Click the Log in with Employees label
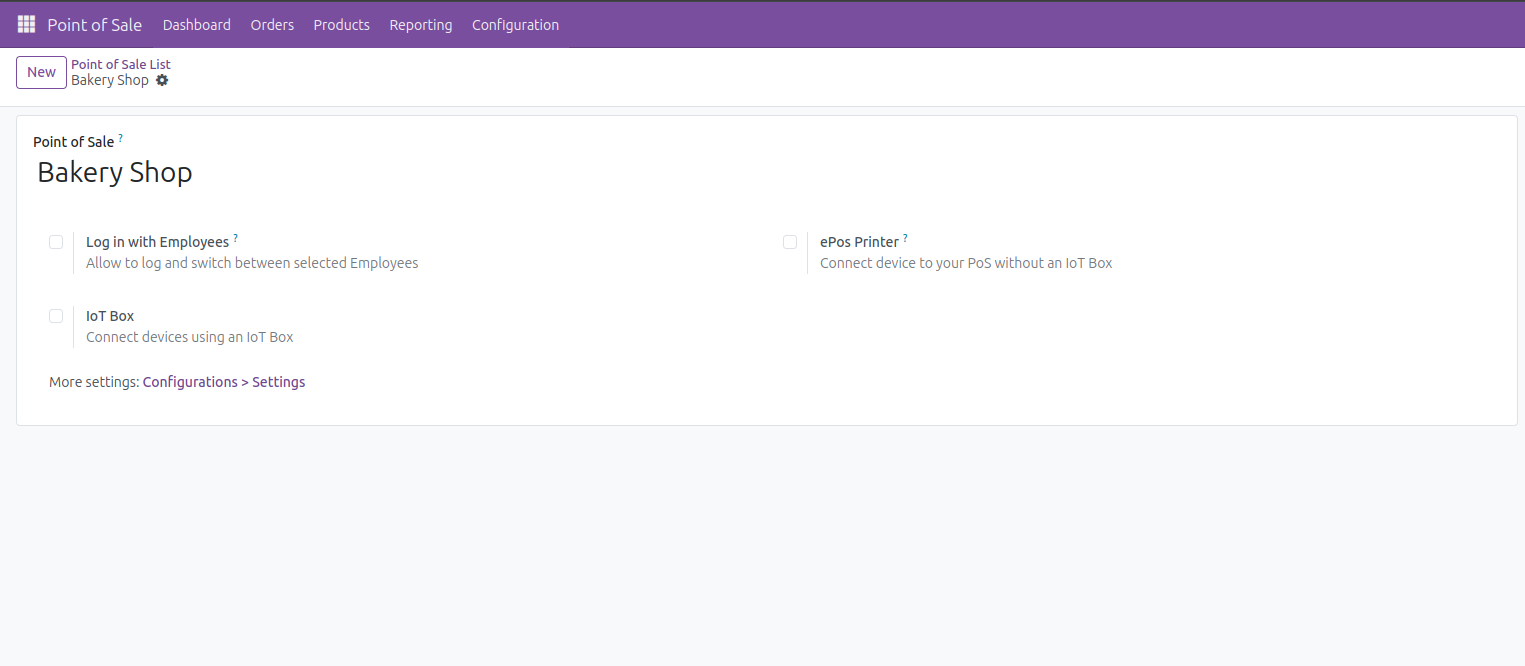This screenshot has height=666, width=1525. [x=157, y=242]
